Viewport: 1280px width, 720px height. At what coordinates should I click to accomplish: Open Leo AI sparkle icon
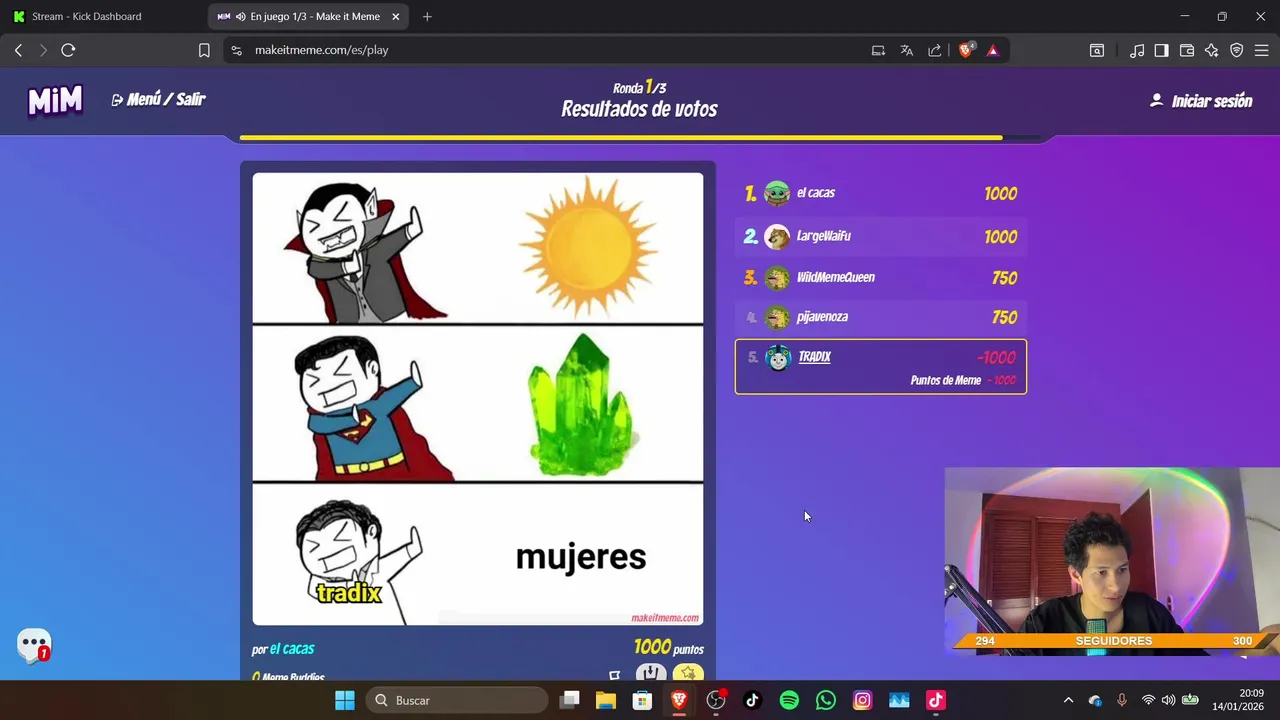pos(1212,50)
